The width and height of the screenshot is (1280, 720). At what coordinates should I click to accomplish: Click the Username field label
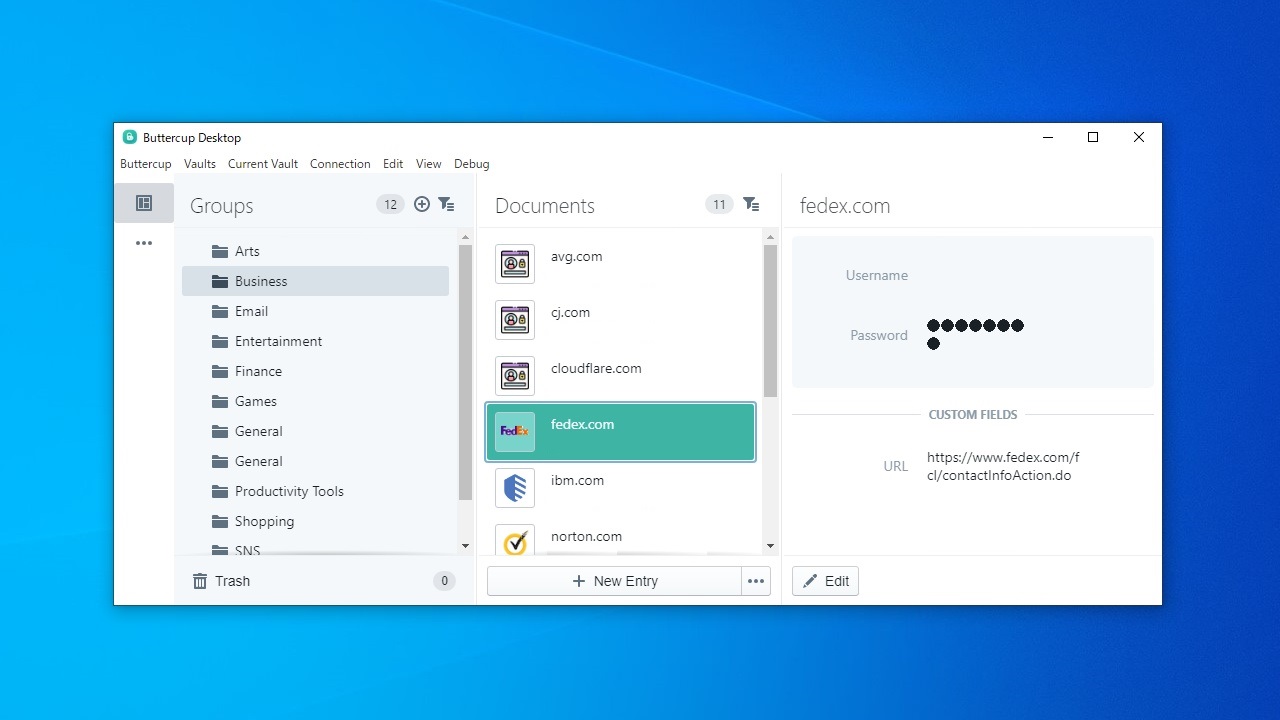[x=877, y=275]
